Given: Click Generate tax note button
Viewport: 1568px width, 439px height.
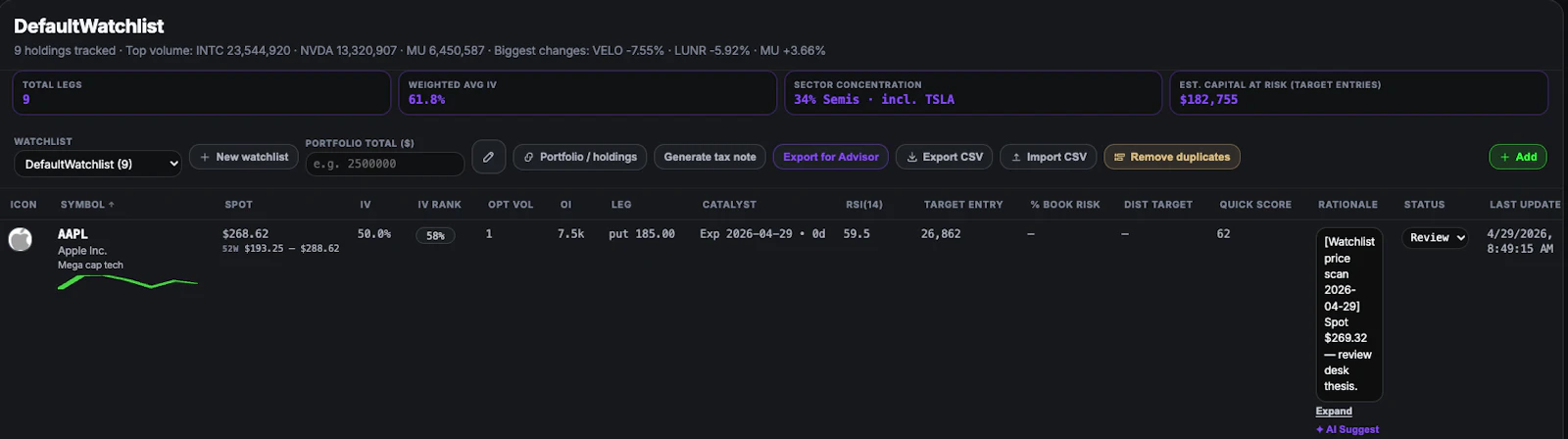Looking at the screenshot, I should pyautogui.click(x=710, y=157).
